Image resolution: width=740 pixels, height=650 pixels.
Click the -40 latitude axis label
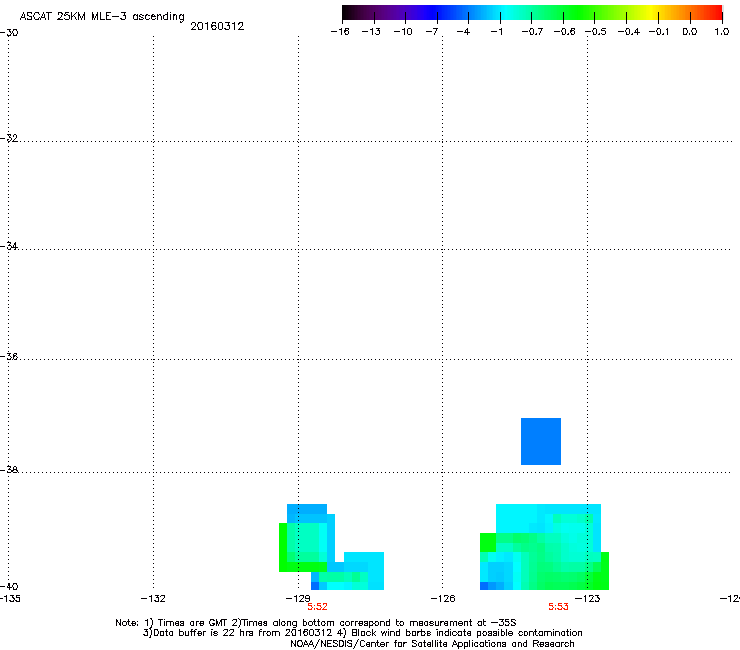(x=9, y=586)
